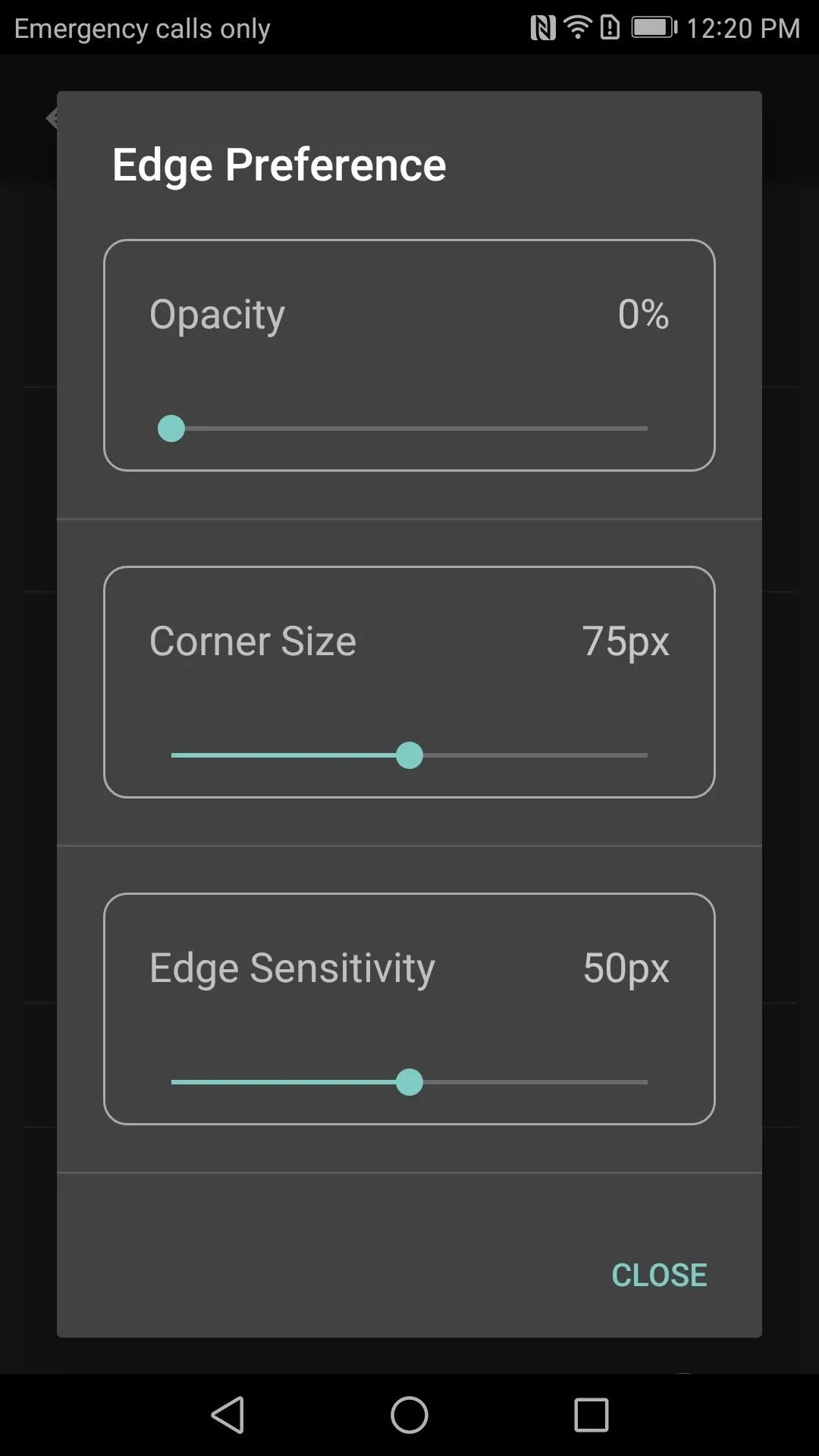
Task: Open recent apps with square icon
Action: [591, 1415]
